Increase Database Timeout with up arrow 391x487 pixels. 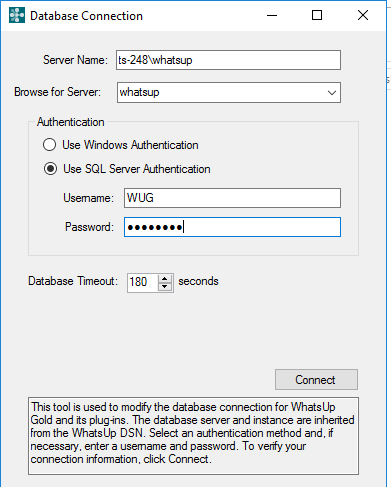(165, 279)
